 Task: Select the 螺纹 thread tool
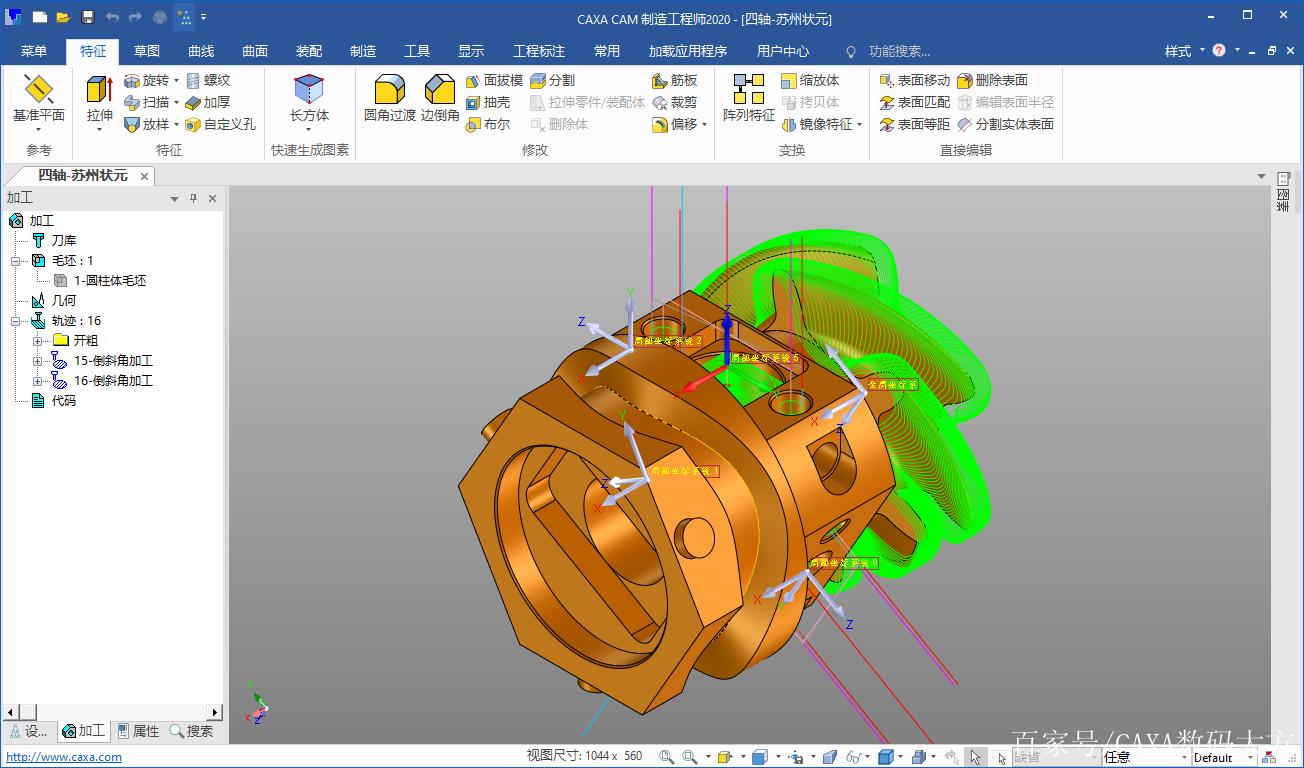point(208,80)
